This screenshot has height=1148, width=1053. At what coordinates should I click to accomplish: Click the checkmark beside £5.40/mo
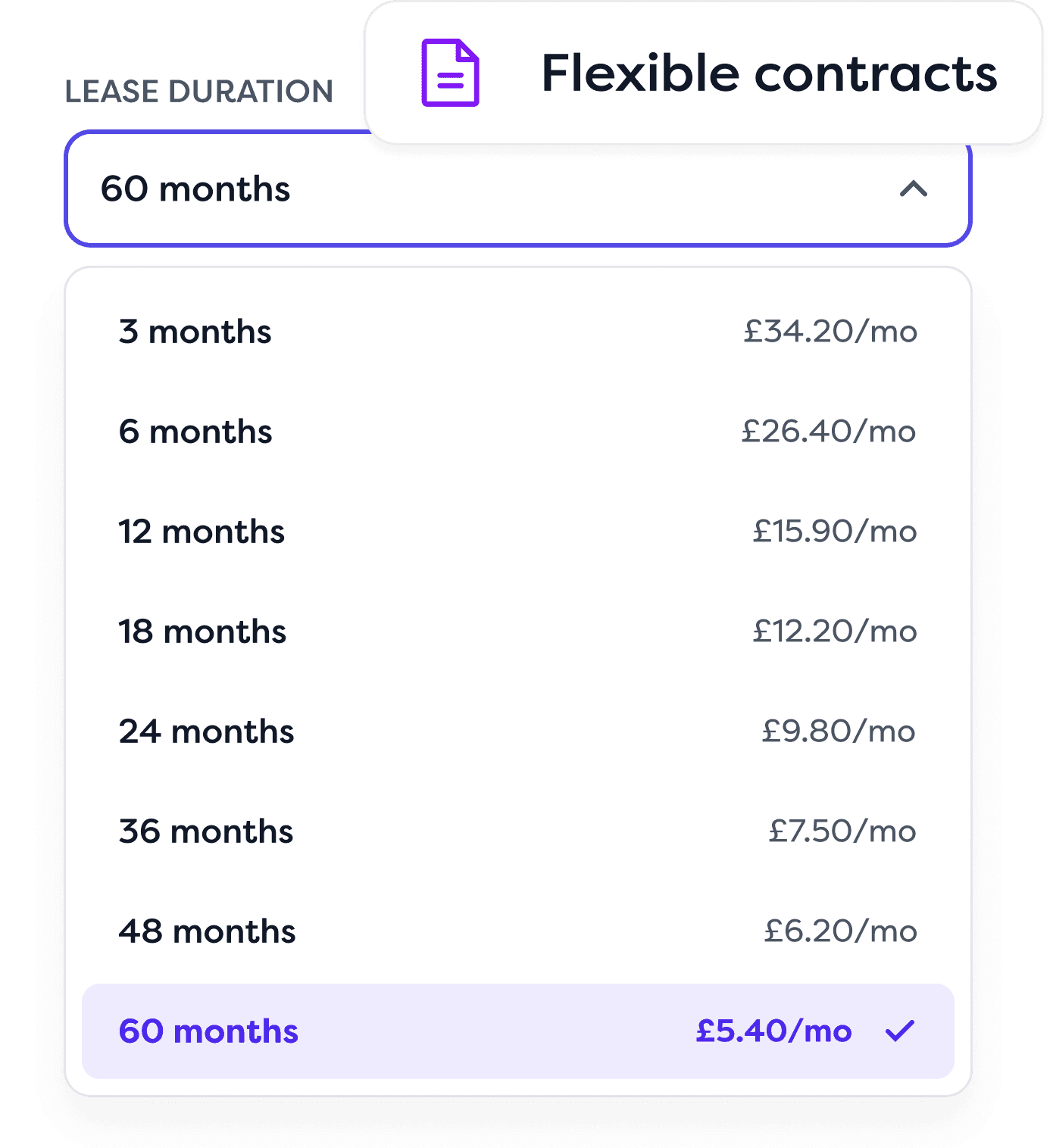coord(900,1031)
